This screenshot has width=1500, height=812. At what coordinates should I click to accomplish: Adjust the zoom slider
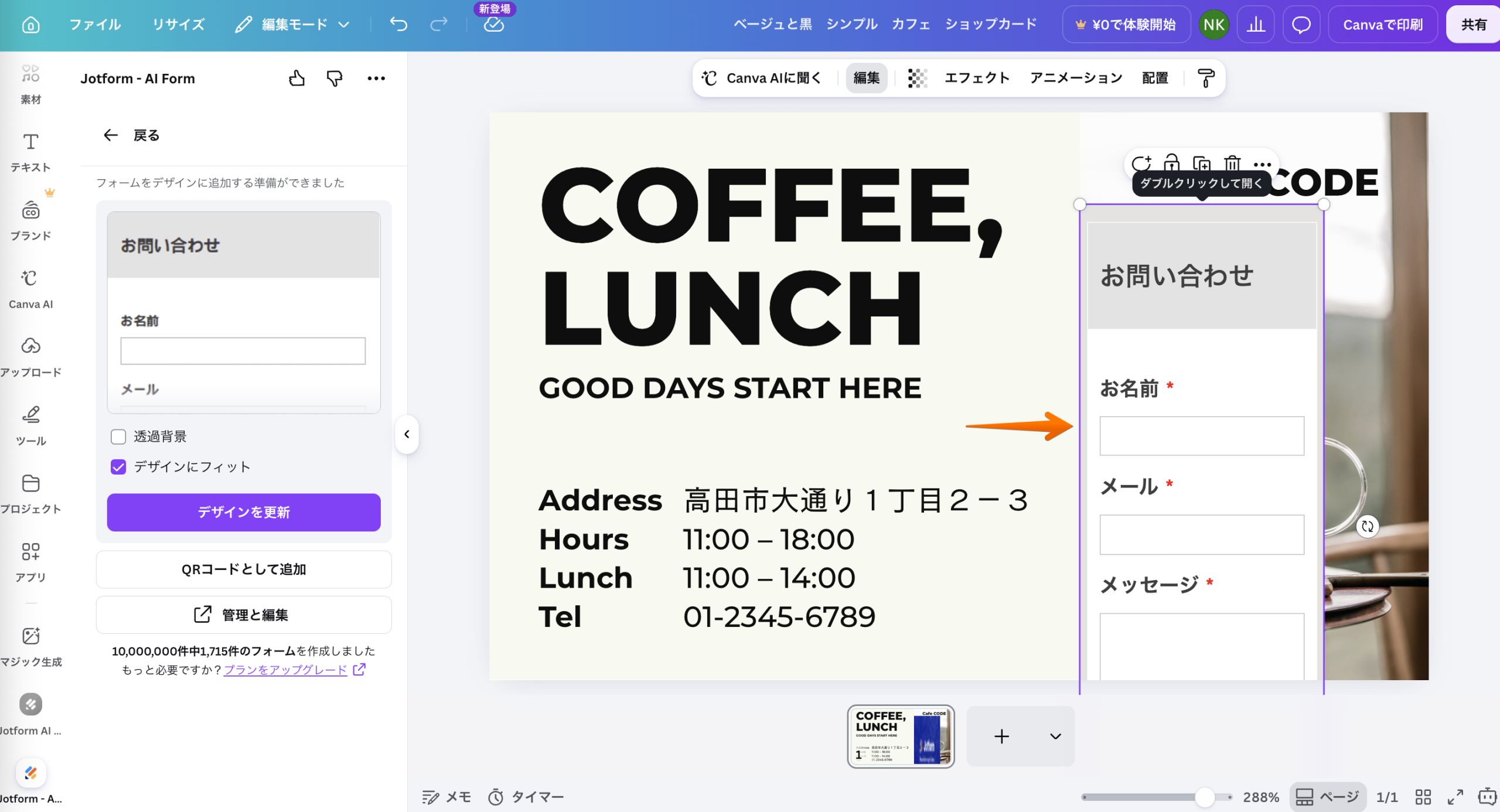point(1205,797)
